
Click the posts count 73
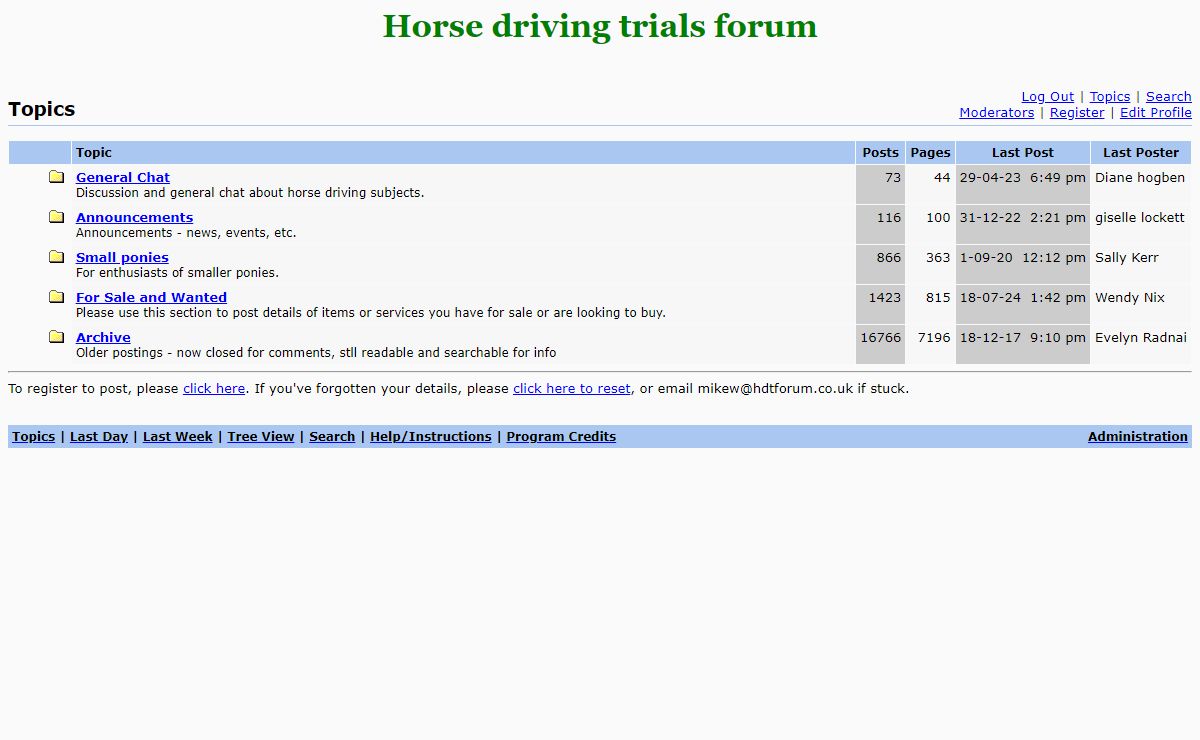pos(893,178)
